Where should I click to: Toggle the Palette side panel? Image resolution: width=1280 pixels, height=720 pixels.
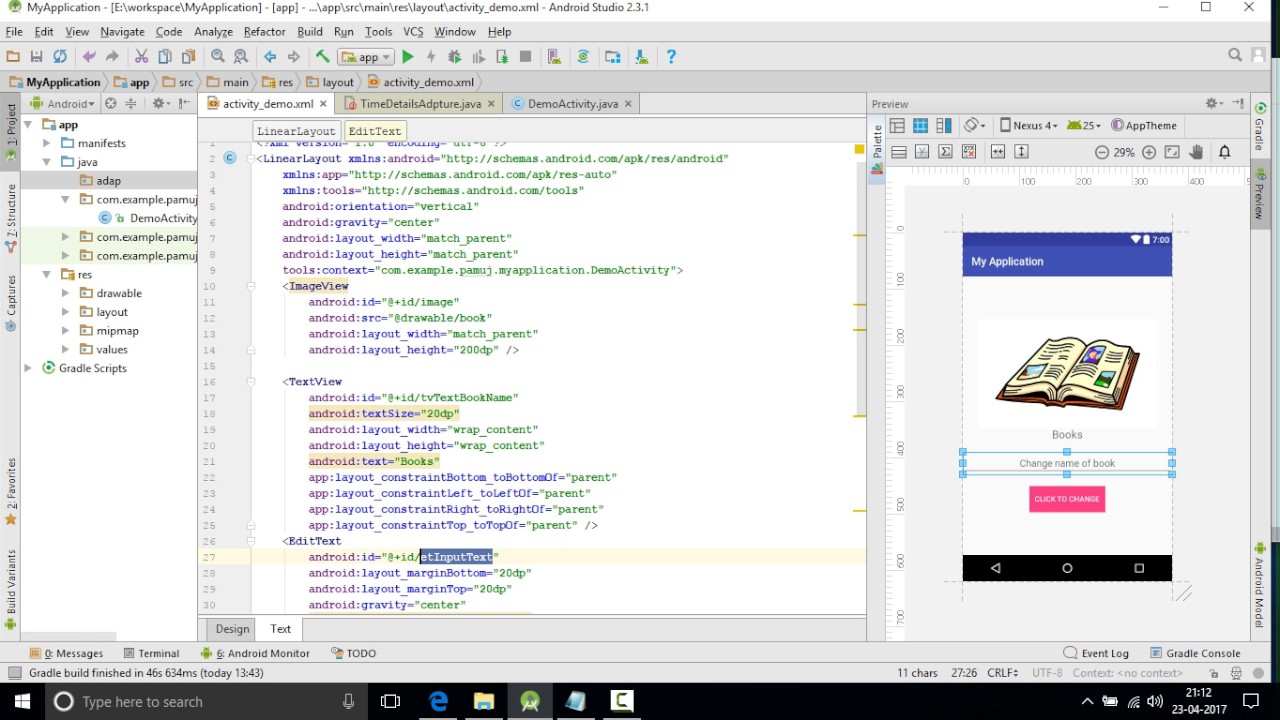877,148
